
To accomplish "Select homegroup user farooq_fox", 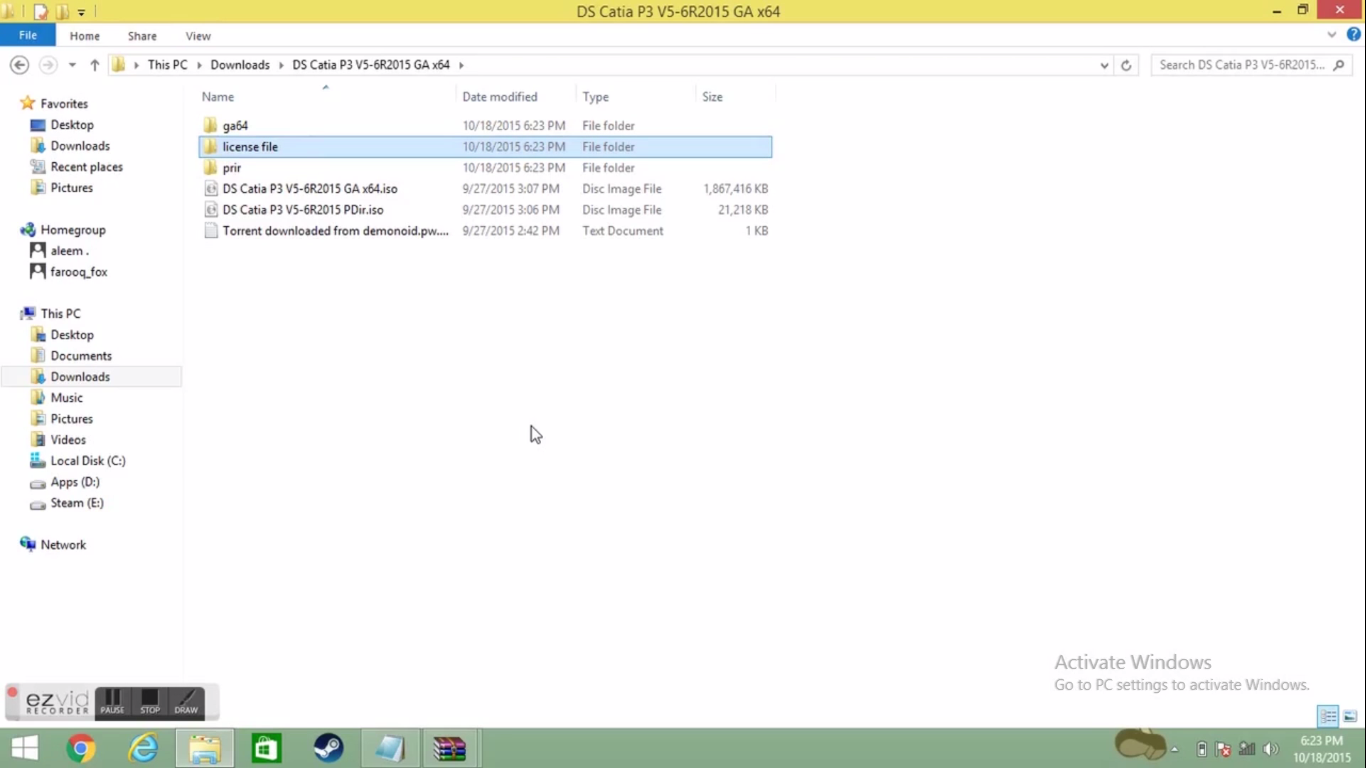I will click(79, 272).
